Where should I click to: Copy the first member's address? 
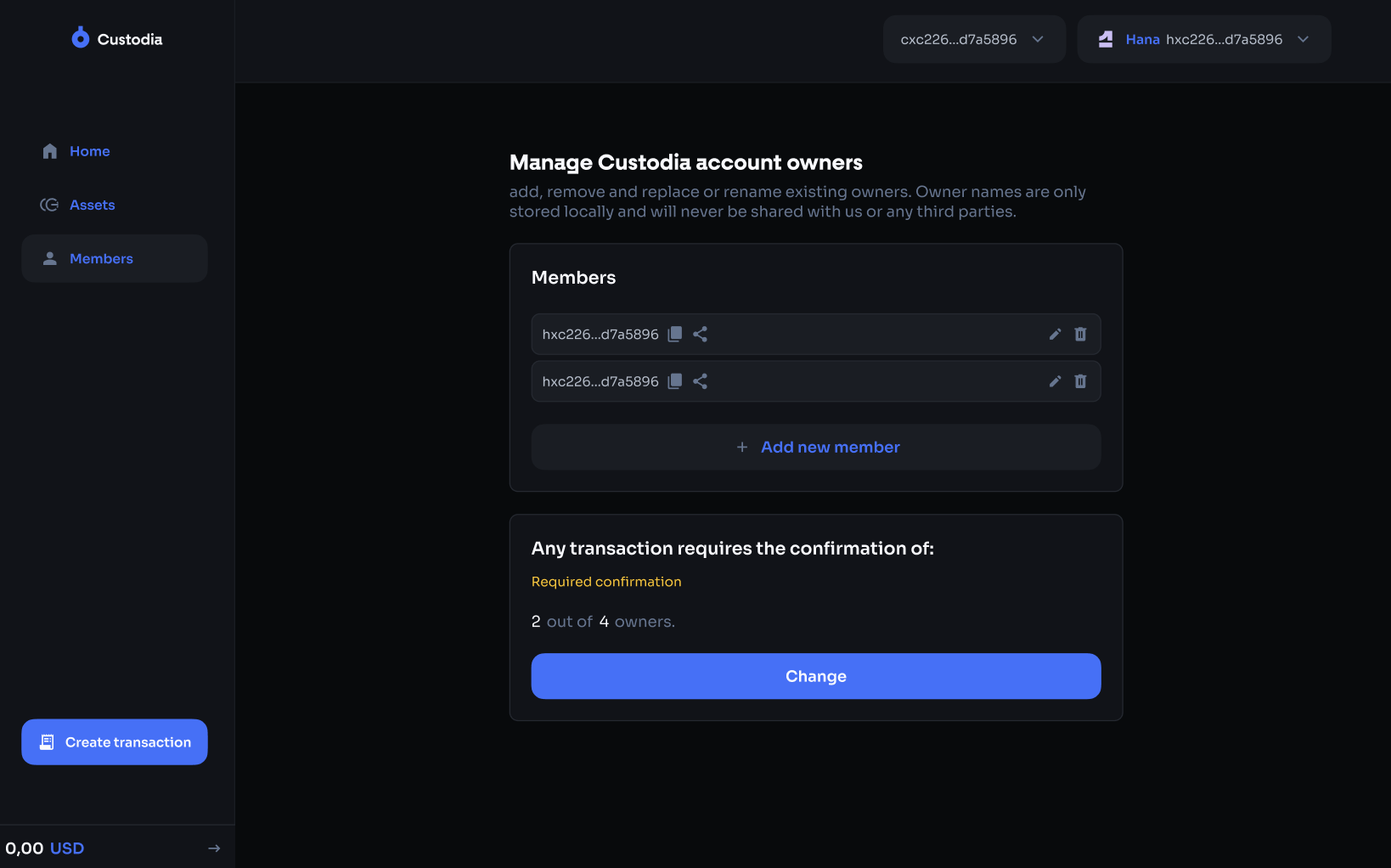click(x=675, y=334)
